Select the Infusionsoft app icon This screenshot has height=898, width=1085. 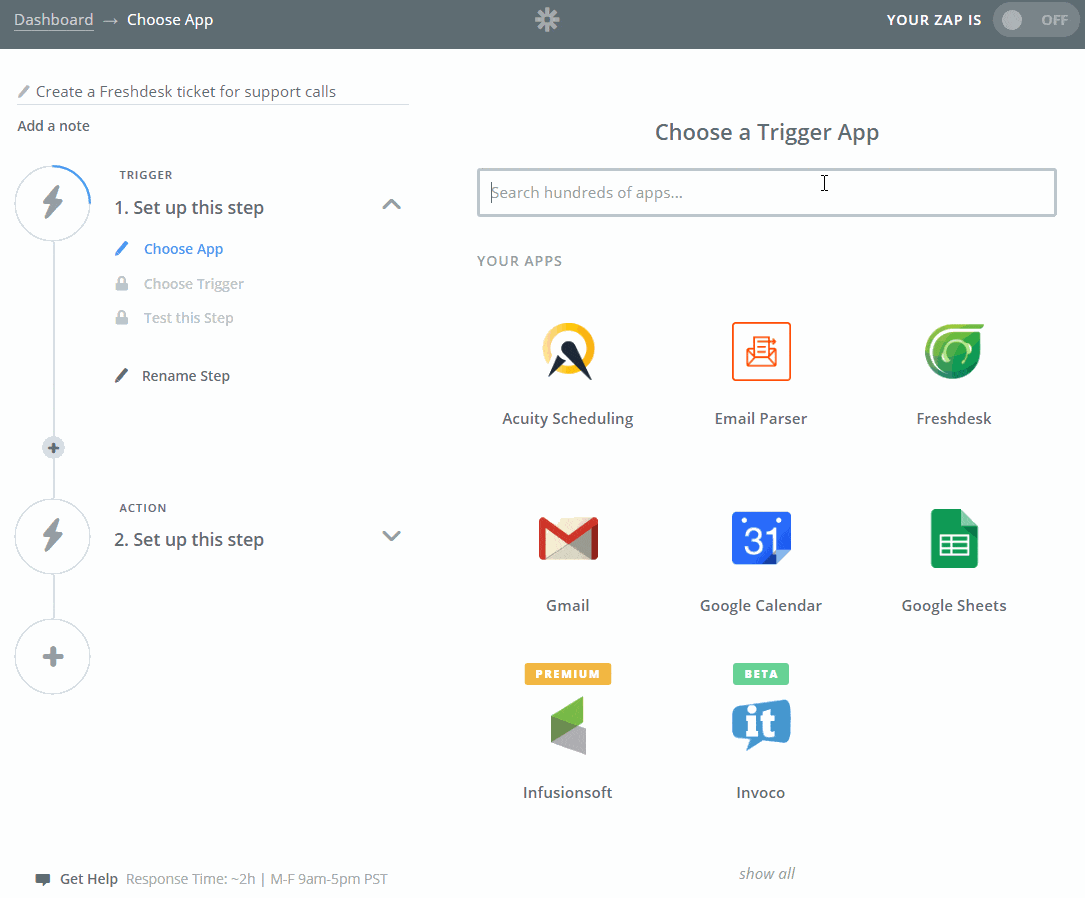point(568,725)
